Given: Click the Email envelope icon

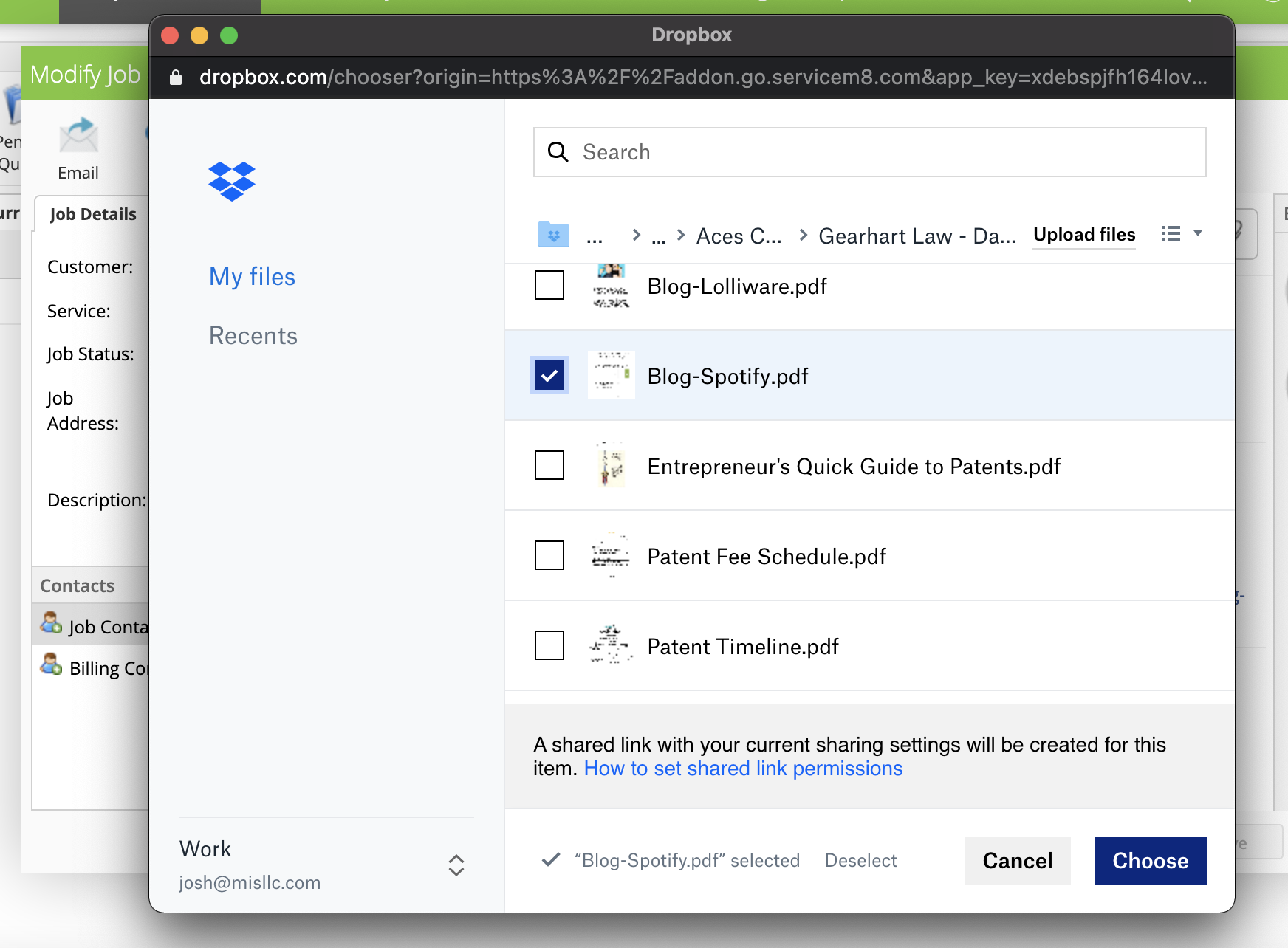Looking at the screenshot, I should [x=78, y=136].
